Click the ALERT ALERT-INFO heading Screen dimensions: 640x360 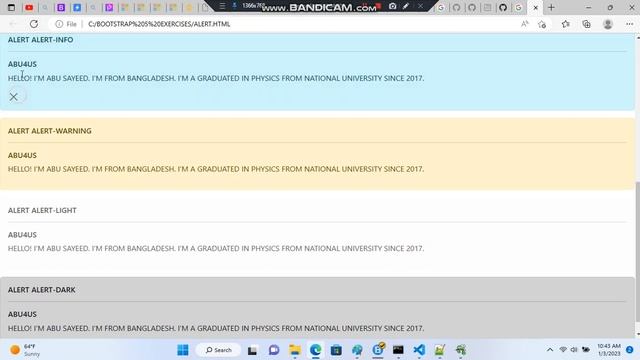(x=40, y=40)
